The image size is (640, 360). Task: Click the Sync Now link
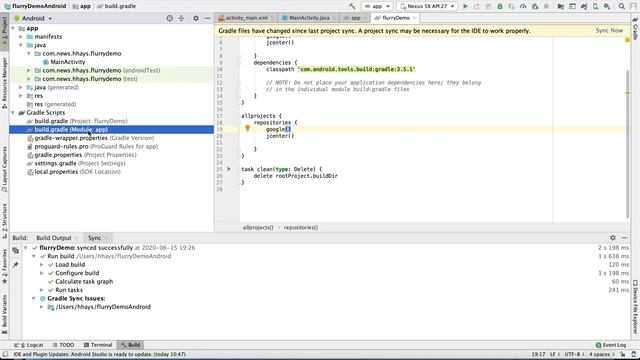coord(609,31)
